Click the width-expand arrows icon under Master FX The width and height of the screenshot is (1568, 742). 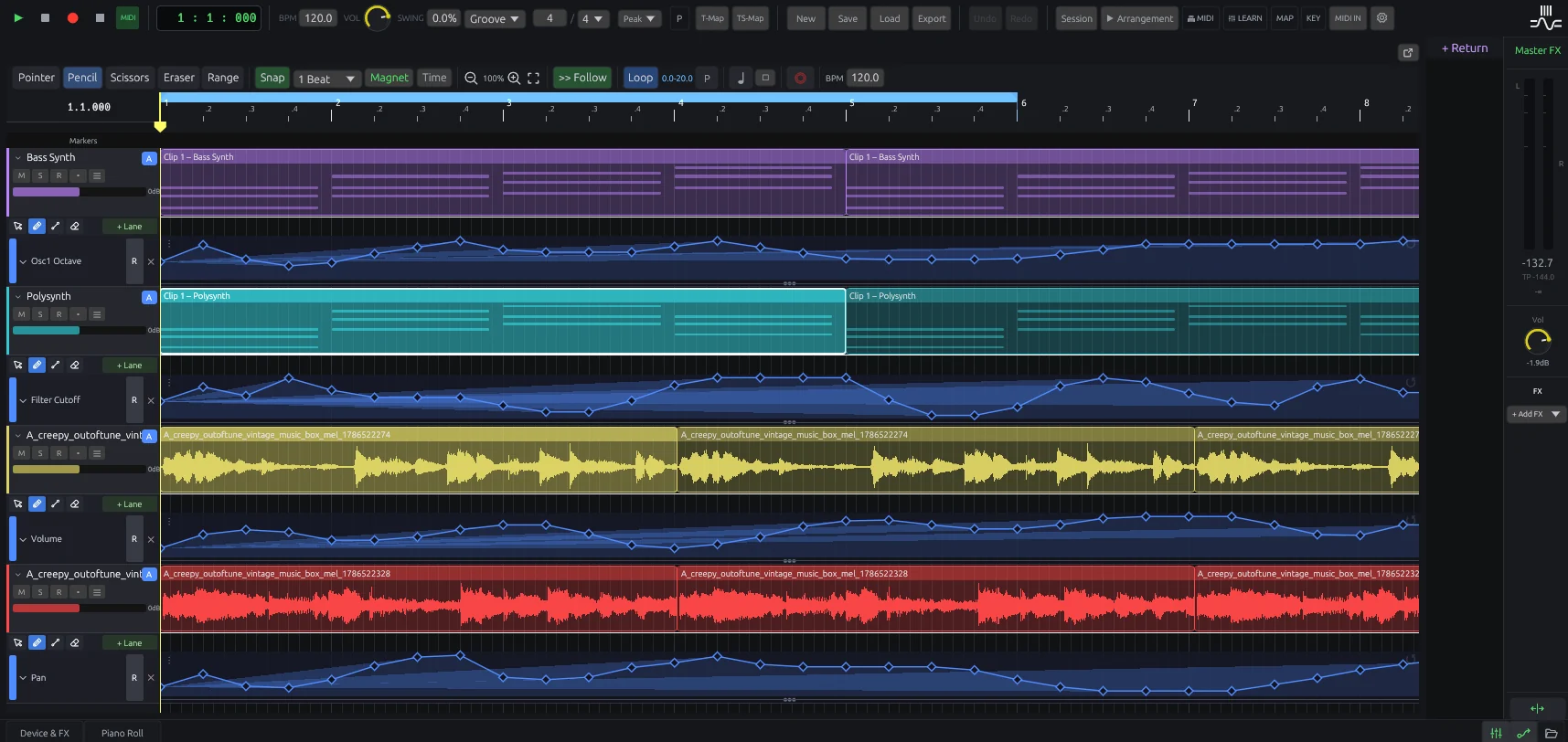1537,708
